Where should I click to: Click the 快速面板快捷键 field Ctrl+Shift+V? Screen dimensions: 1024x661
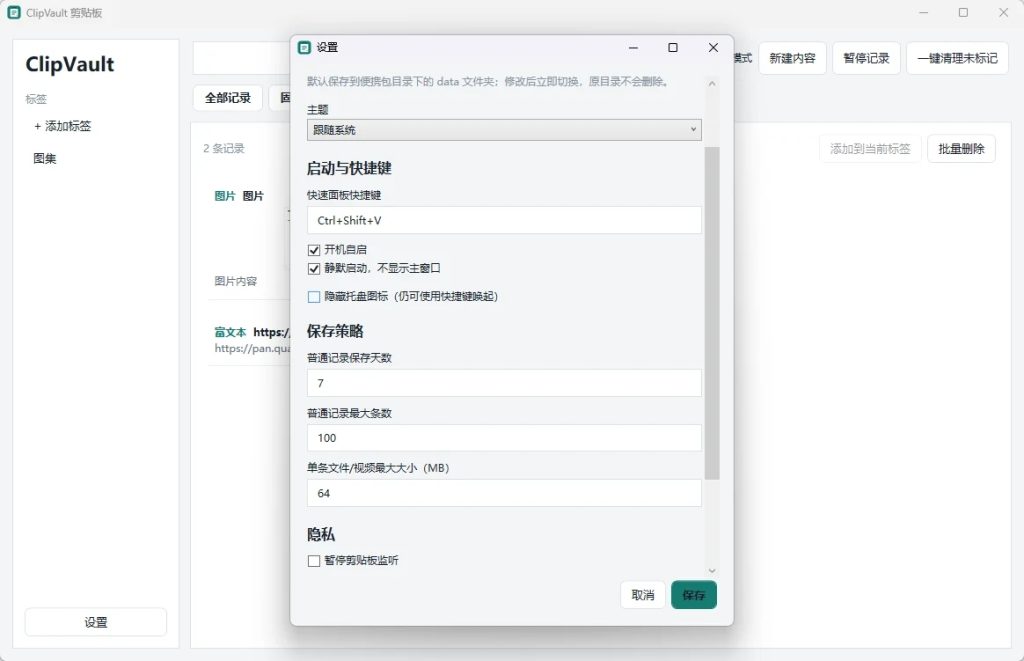504,220
